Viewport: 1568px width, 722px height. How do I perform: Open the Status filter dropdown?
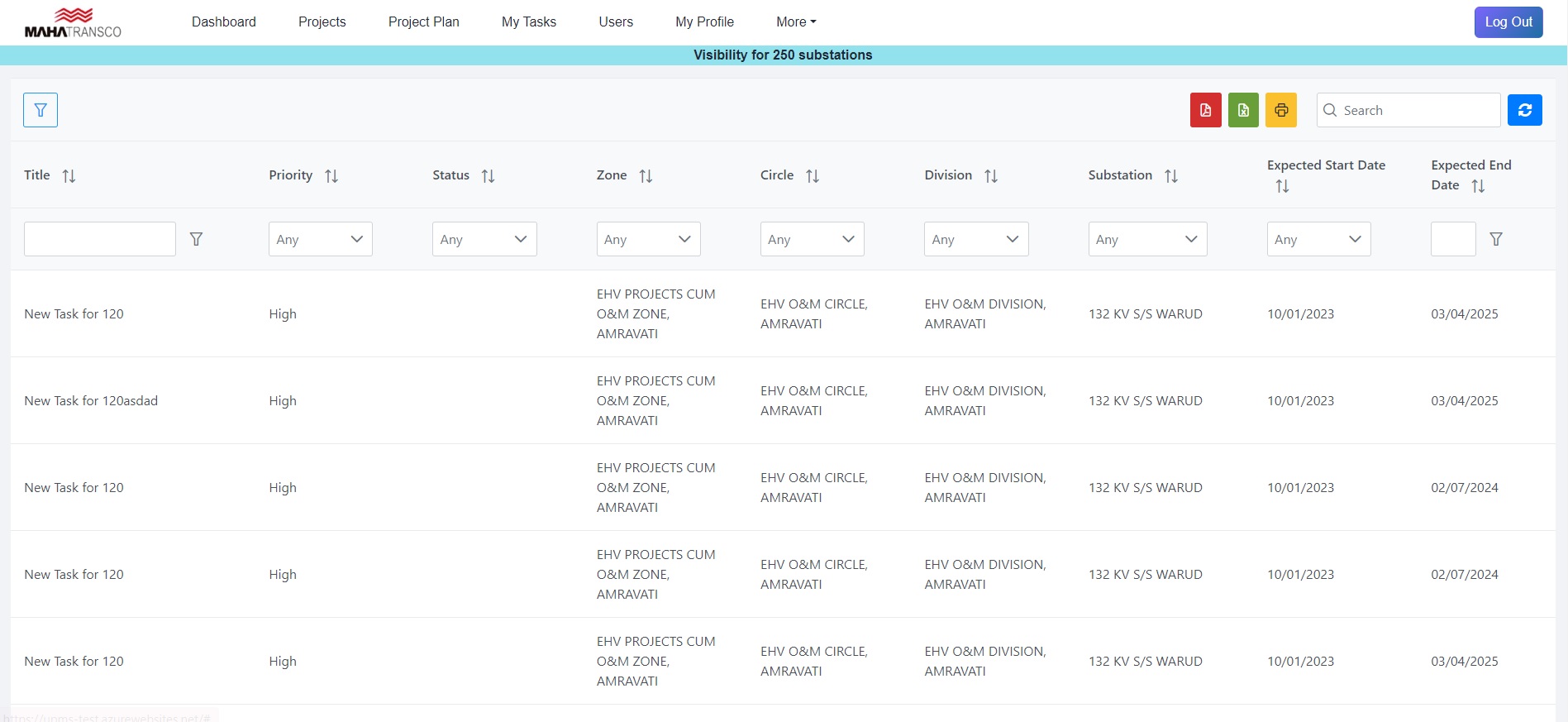(x=484, y=239)
